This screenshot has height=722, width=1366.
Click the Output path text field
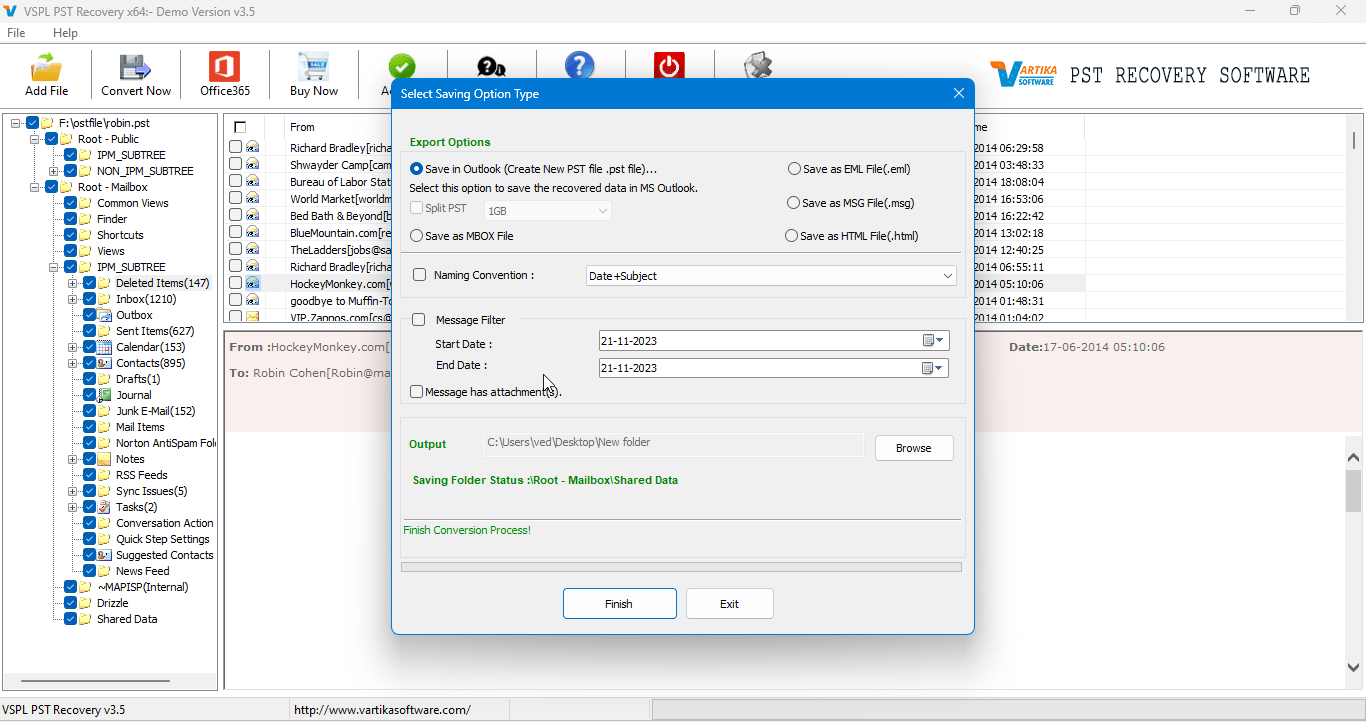click(x=674, y=445)
